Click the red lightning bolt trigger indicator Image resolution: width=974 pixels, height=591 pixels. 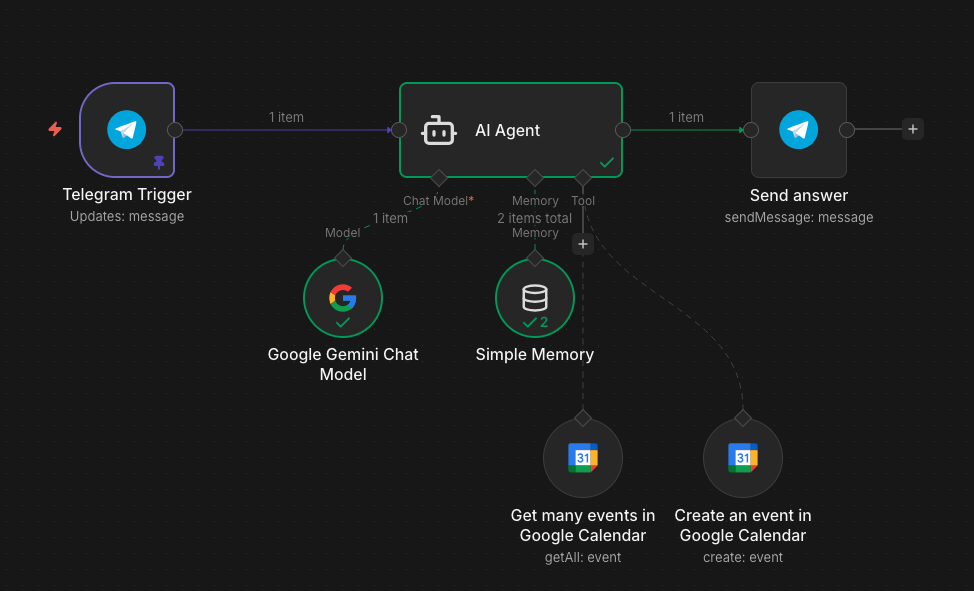tap(55, 129)
